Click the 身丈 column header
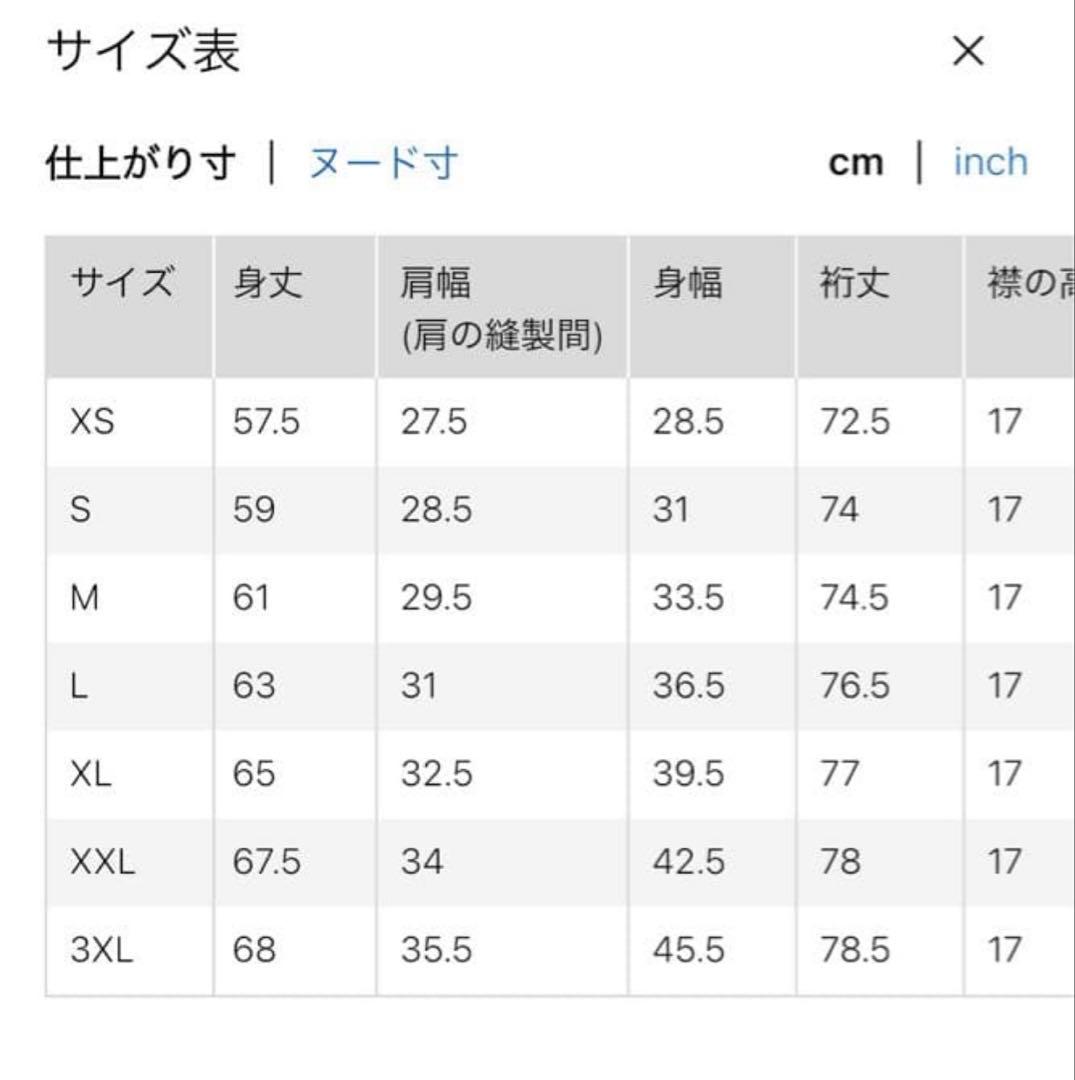This screenshot has height=1080, width=1075. click(x=267, y=285)
